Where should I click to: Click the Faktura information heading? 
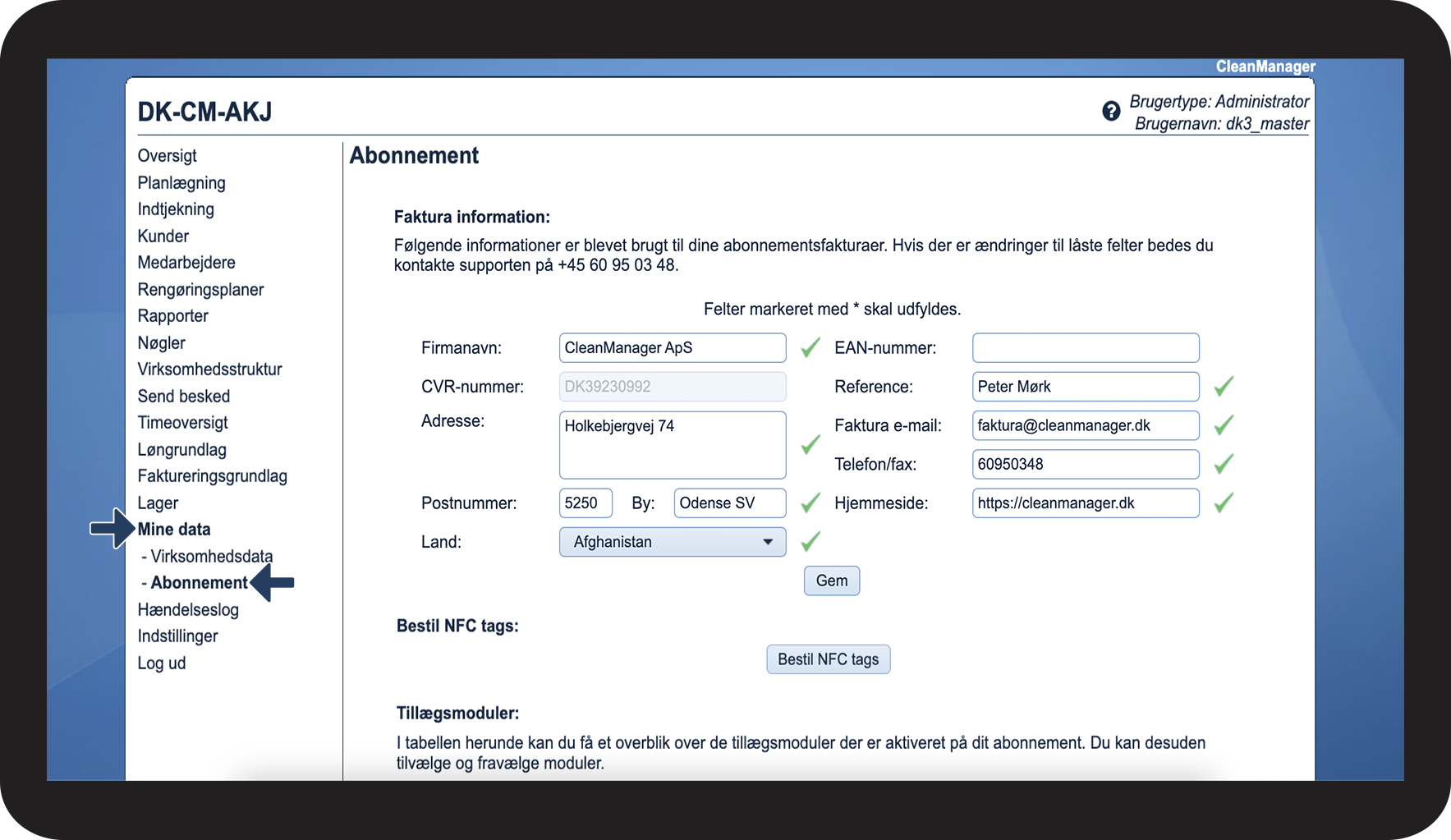click(472, 218)
